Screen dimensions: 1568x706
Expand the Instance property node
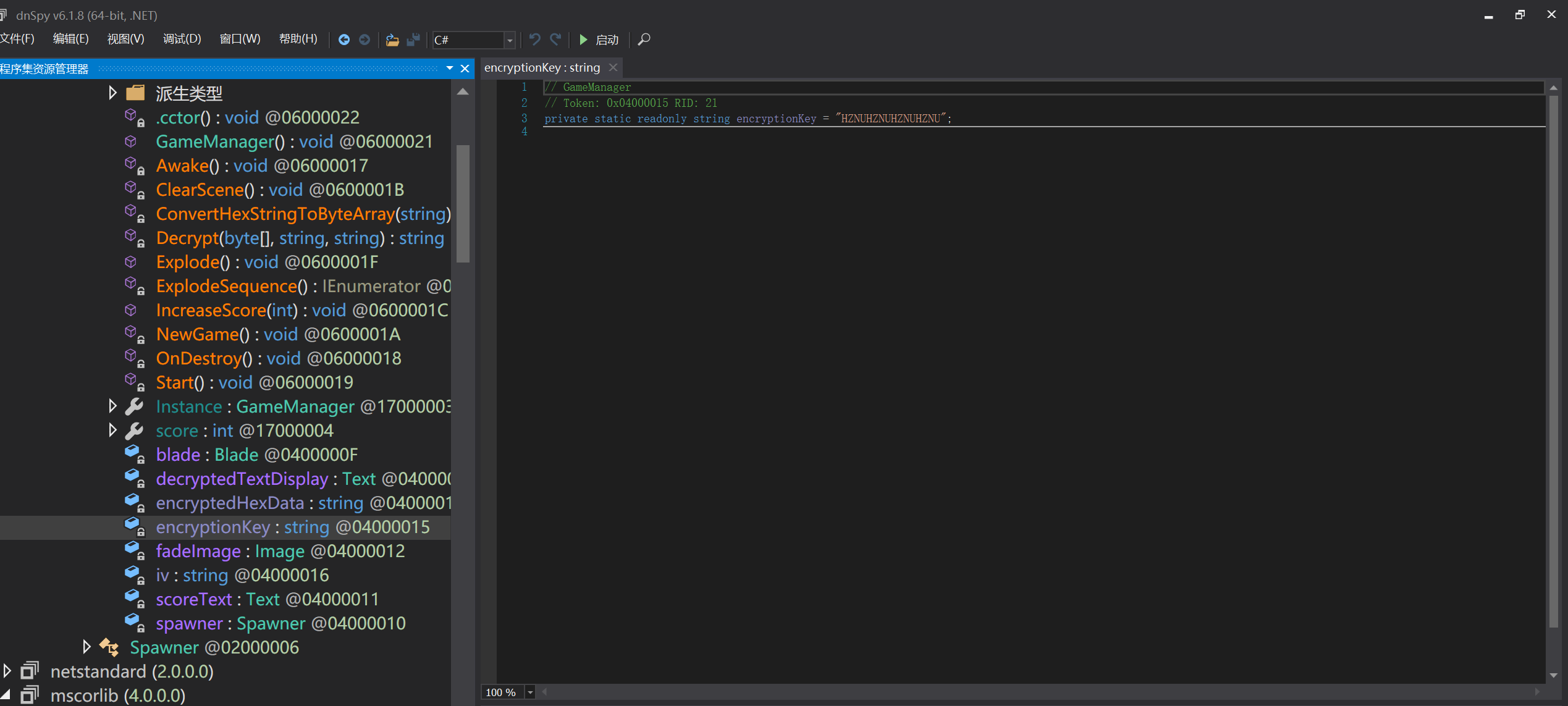click(x=112, y=406)
